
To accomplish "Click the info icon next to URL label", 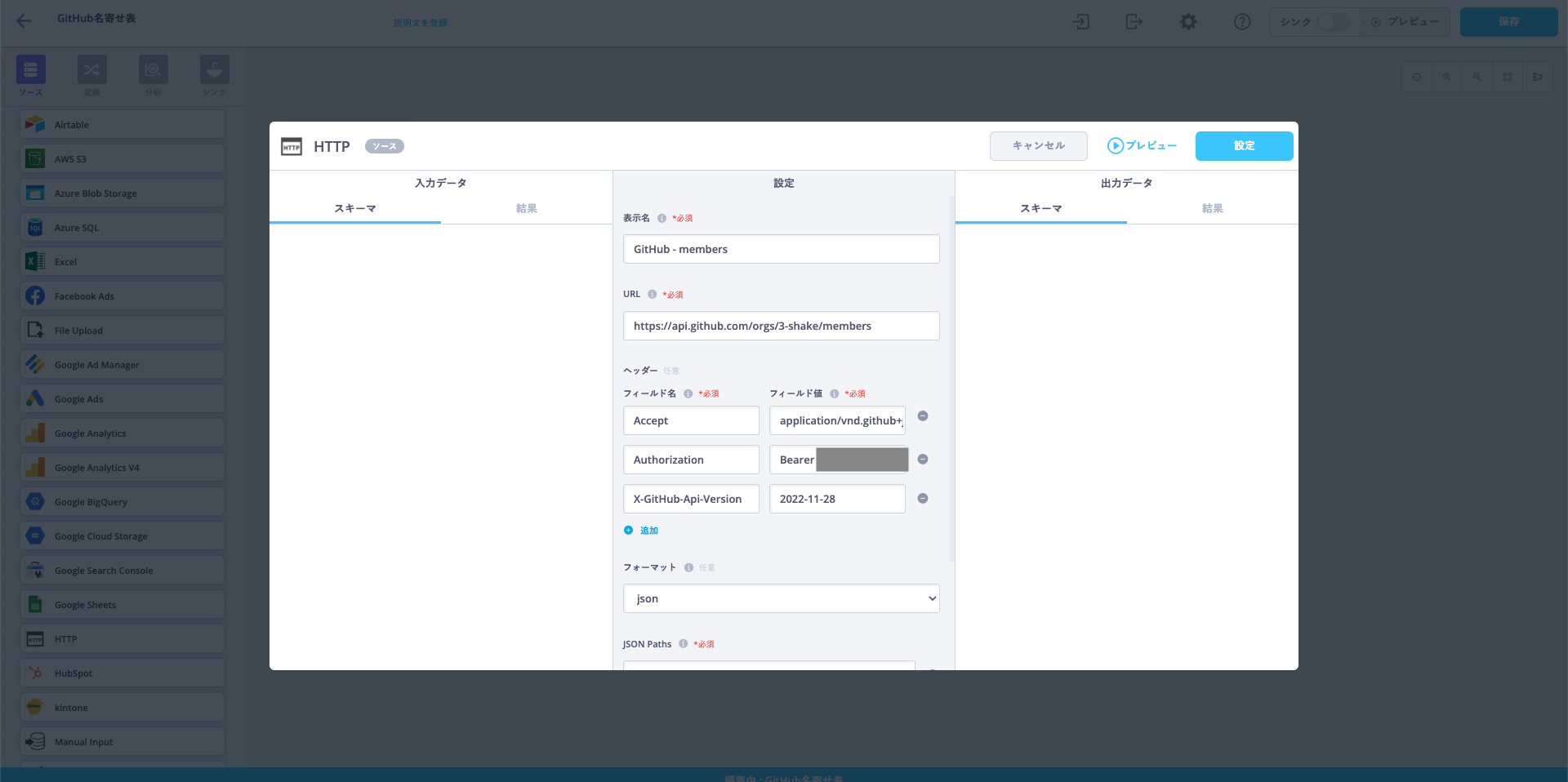I will coord(652,295).
